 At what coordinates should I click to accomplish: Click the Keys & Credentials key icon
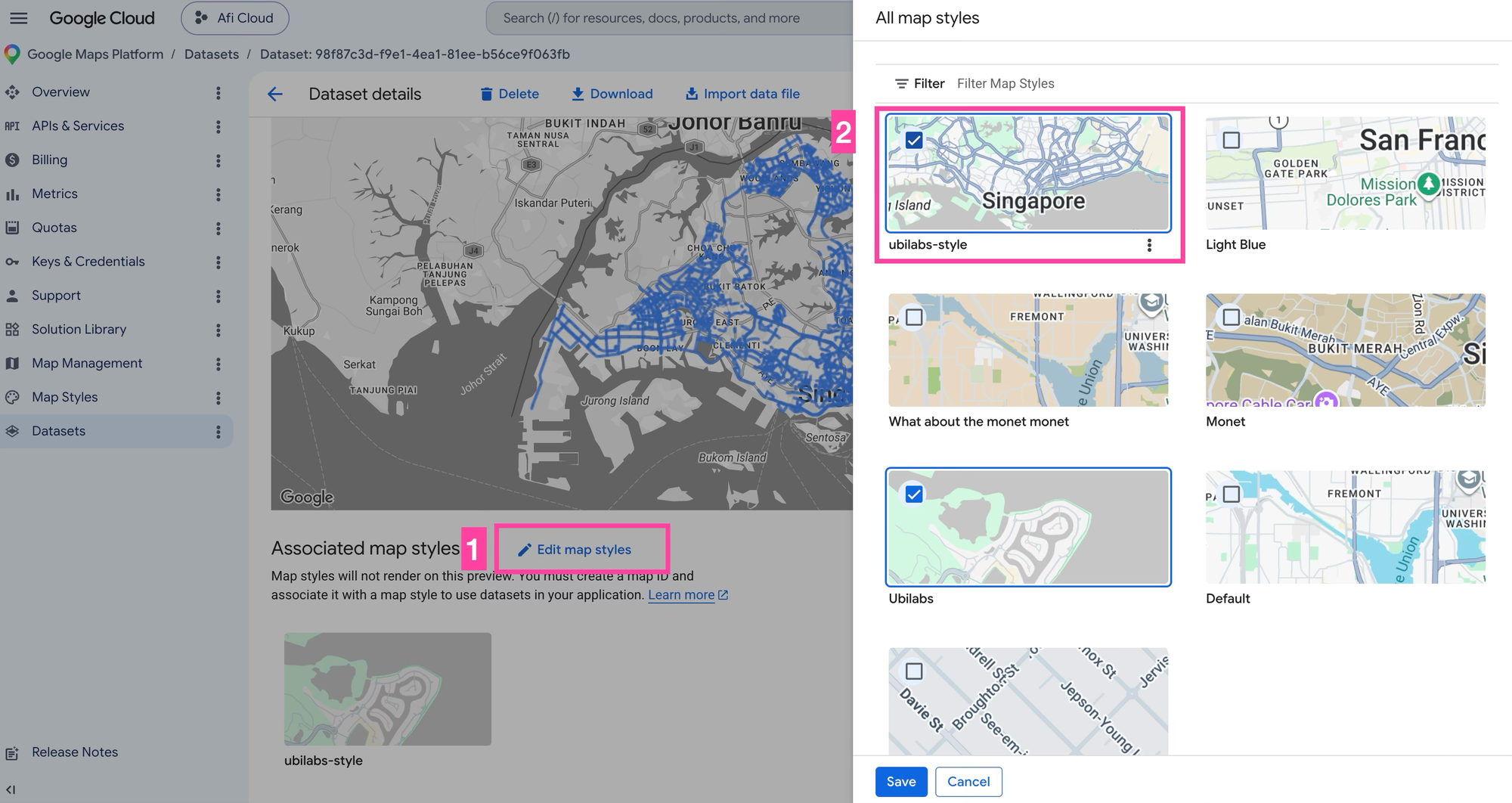(x=12, y=262)
